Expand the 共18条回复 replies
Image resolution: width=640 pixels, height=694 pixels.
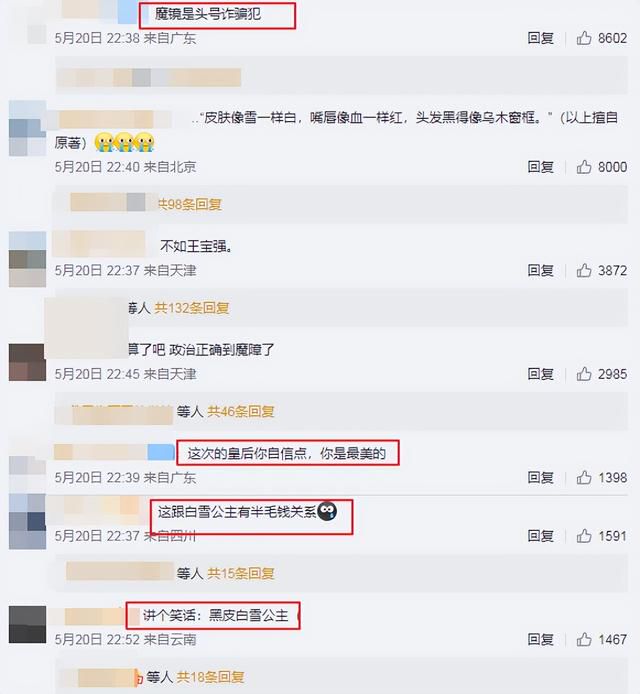(210, 677)
